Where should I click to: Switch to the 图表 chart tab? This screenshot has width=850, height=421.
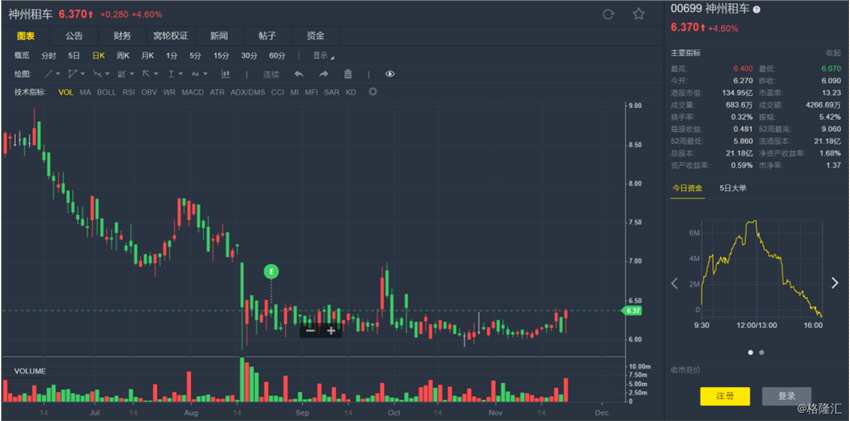point(26,36)
